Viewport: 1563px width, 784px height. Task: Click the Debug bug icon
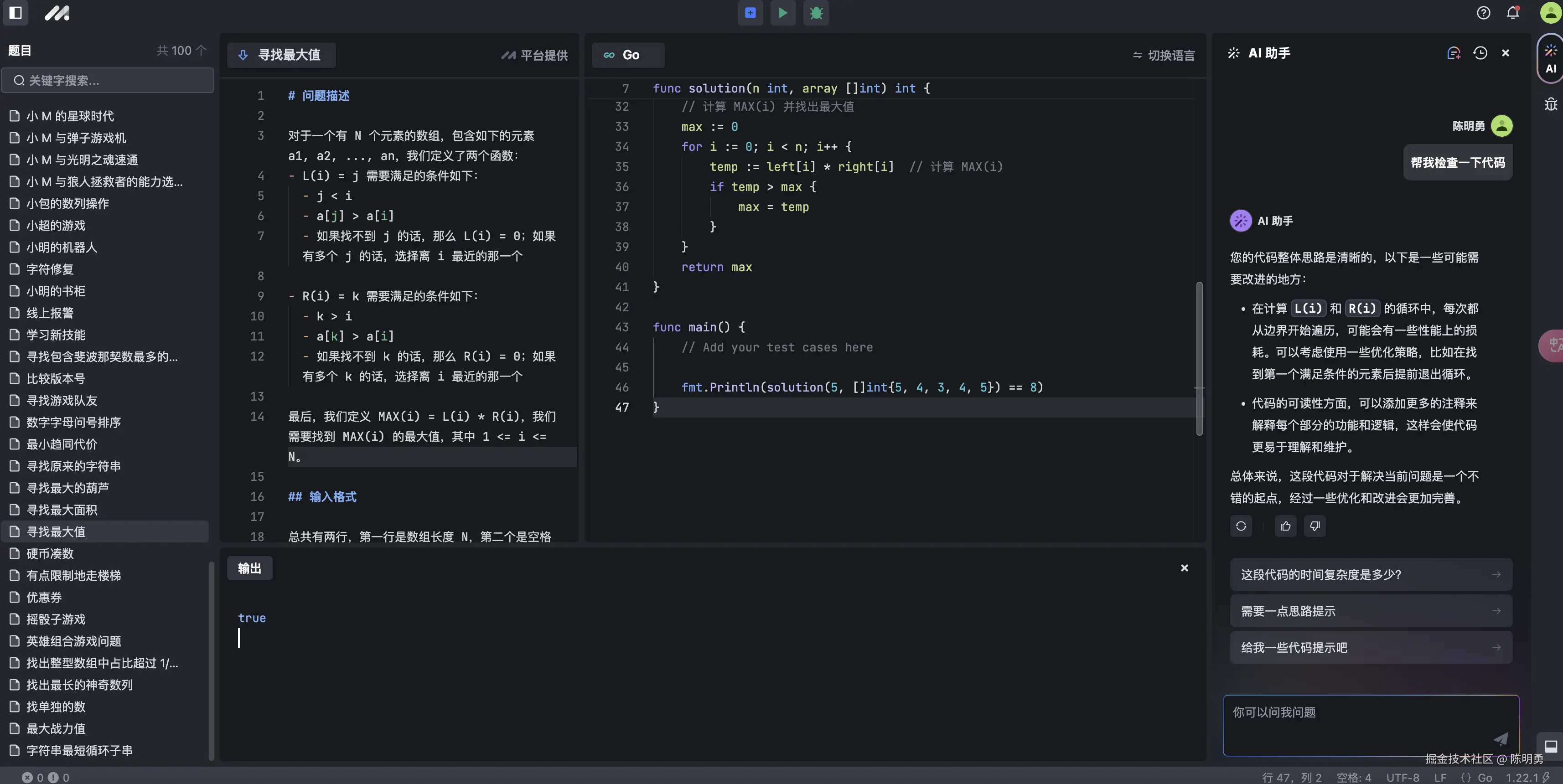click(816, 13)
